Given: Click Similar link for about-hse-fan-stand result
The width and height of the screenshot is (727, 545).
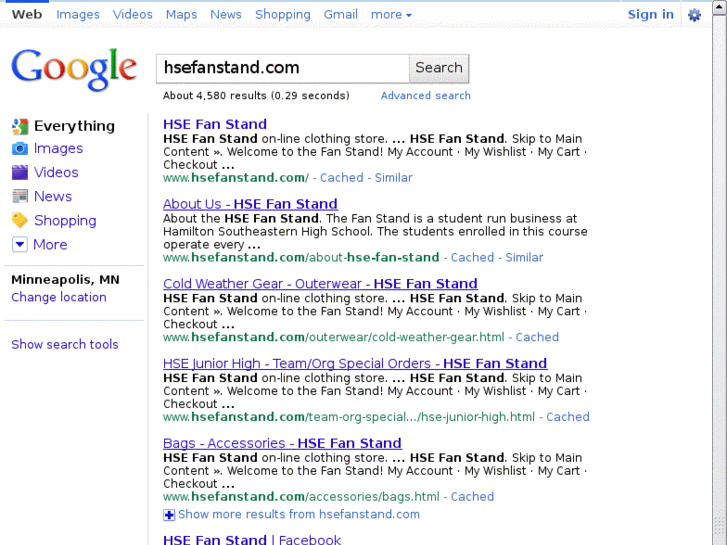Looking at the screenshot, I should [x=524, y=257].
